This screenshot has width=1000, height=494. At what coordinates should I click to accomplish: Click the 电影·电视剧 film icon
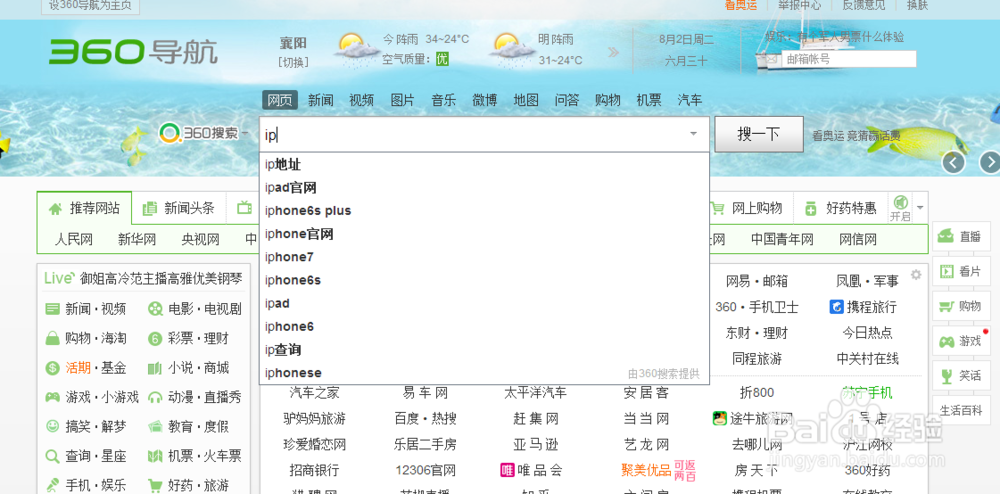pyautogui.click(x=155, y=309)
